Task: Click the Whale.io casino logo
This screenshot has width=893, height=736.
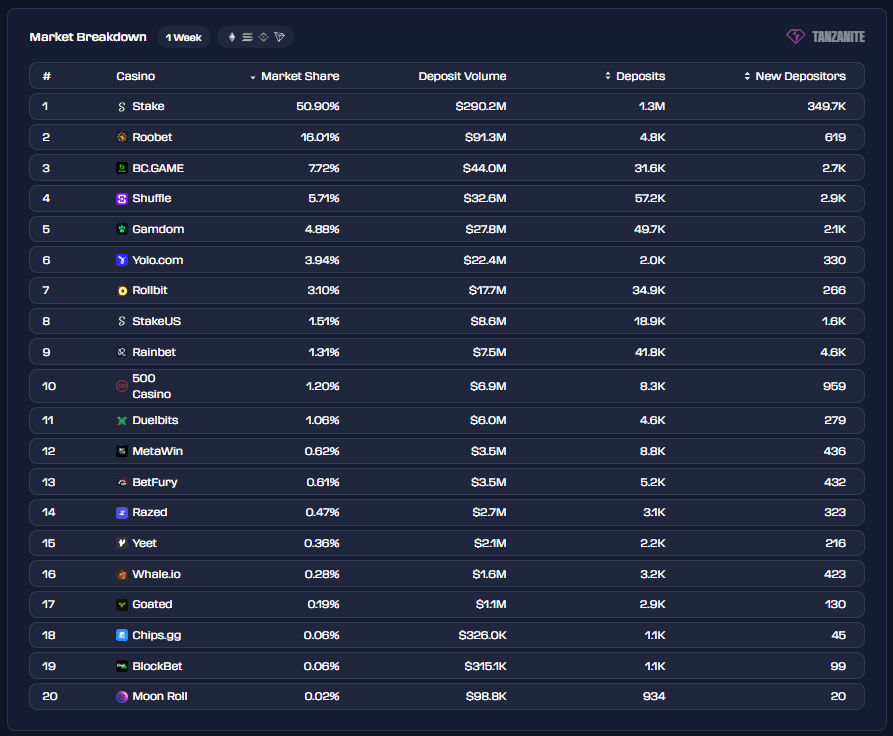Action: 121,574
